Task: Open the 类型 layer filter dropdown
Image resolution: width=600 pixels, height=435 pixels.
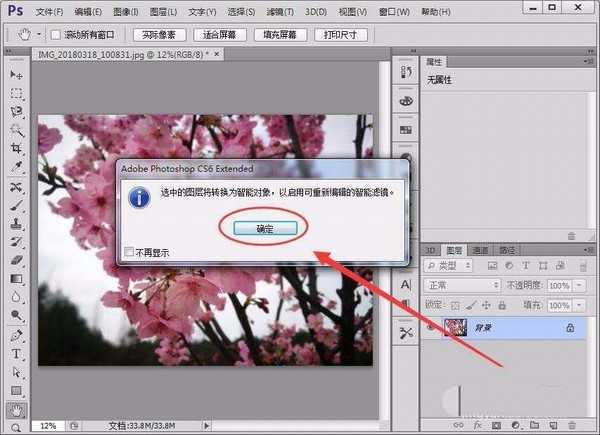Action: [448, 265]
